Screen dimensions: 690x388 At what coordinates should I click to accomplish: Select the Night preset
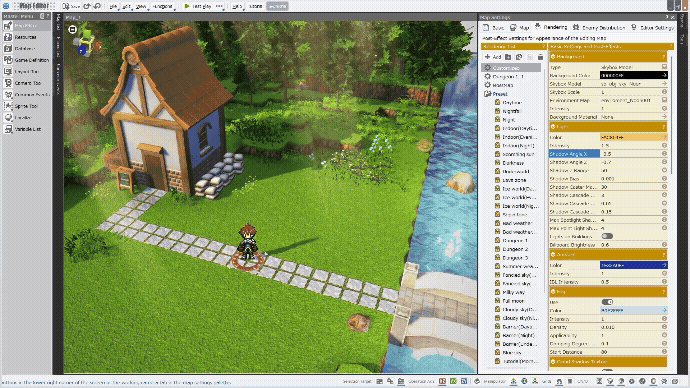(x=509, y=120)
